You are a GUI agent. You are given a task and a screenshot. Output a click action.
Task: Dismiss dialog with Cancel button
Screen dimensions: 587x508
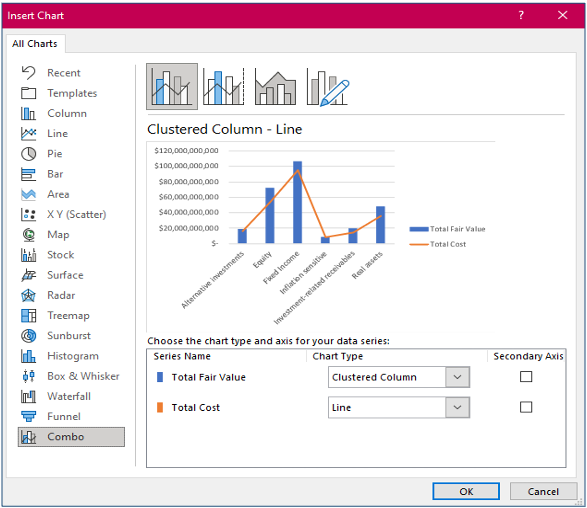[x=543, y=491]
